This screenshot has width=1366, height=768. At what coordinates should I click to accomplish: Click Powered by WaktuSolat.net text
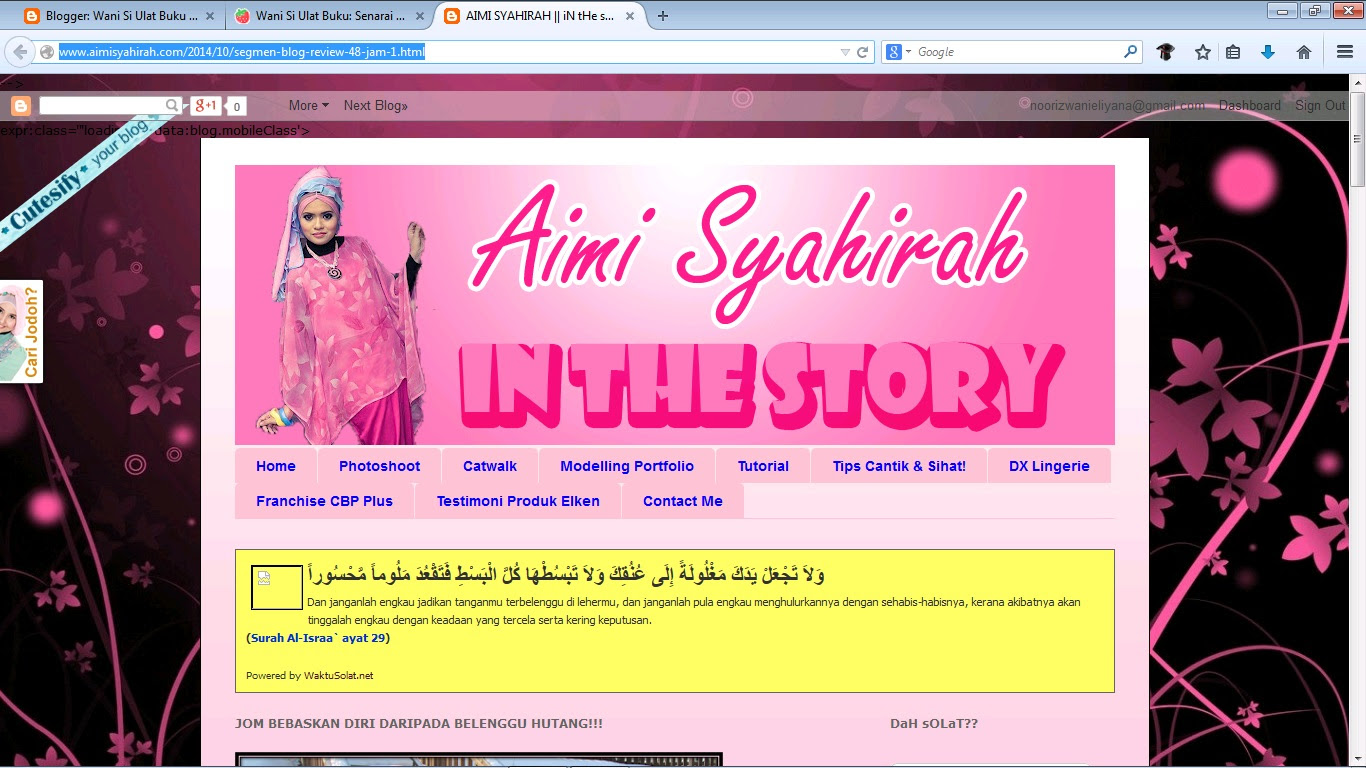[310, 676]
